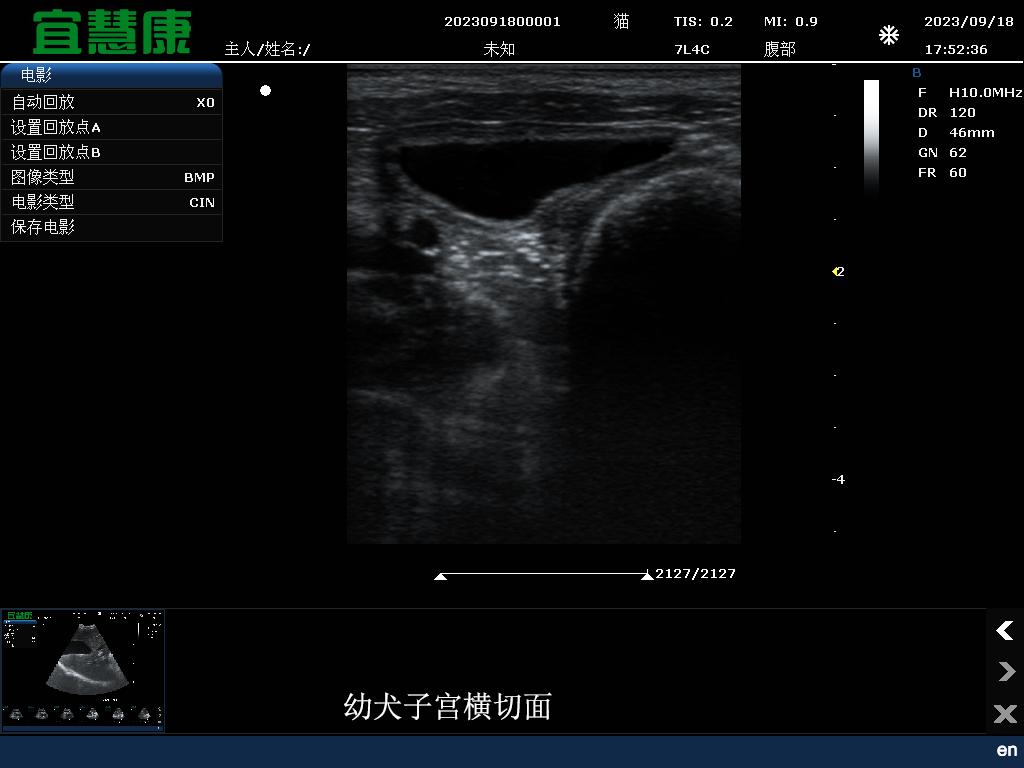Click the cine loop end triangle marker
The width and height of the screenshot is (1024, 768).
pyautogui.click(x=647, y=576)
